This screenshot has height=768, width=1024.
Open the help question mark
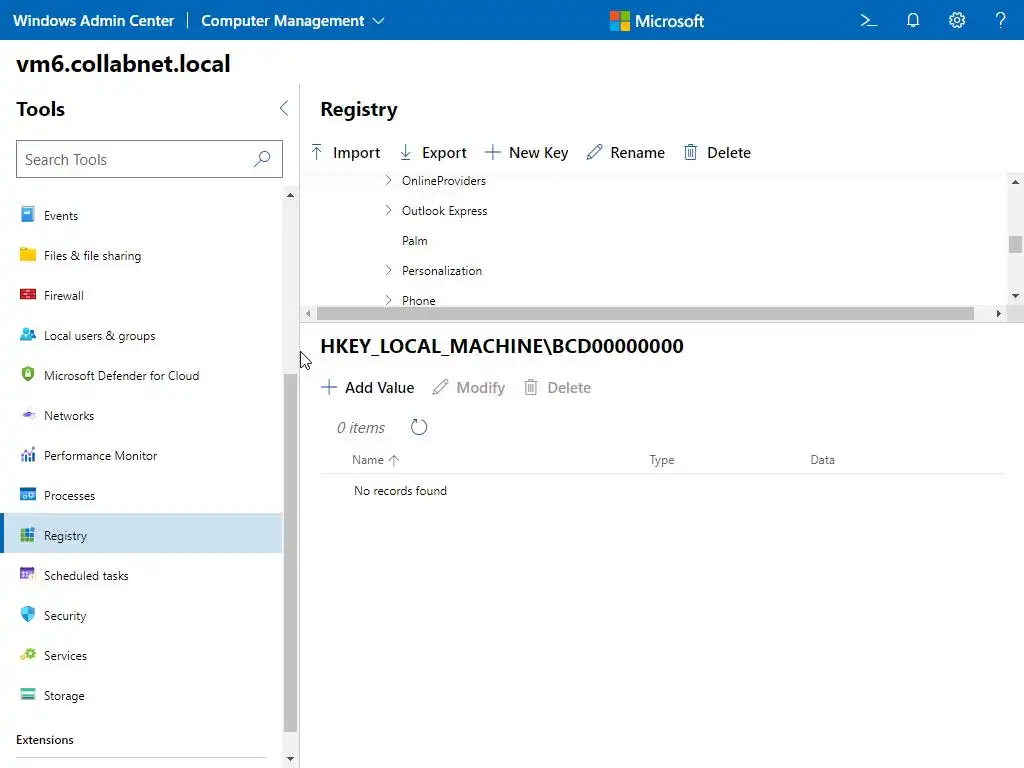[x=1000, y=21]
